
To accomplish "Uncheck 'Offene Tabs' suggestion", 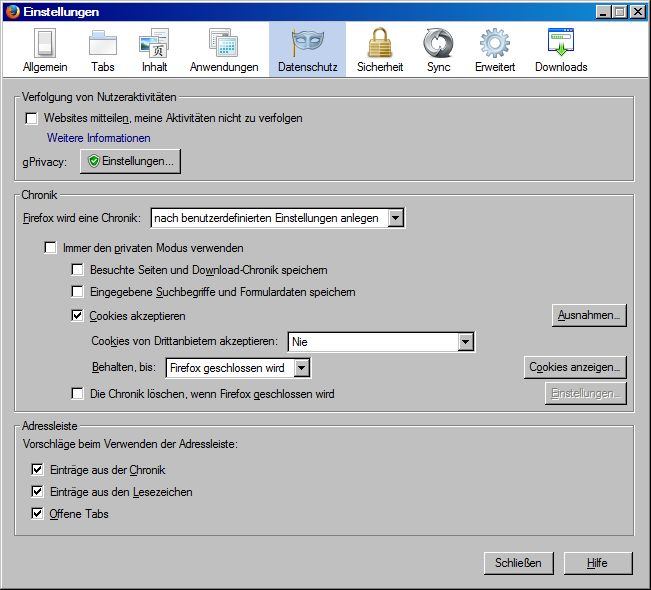I will coord(37,514).
